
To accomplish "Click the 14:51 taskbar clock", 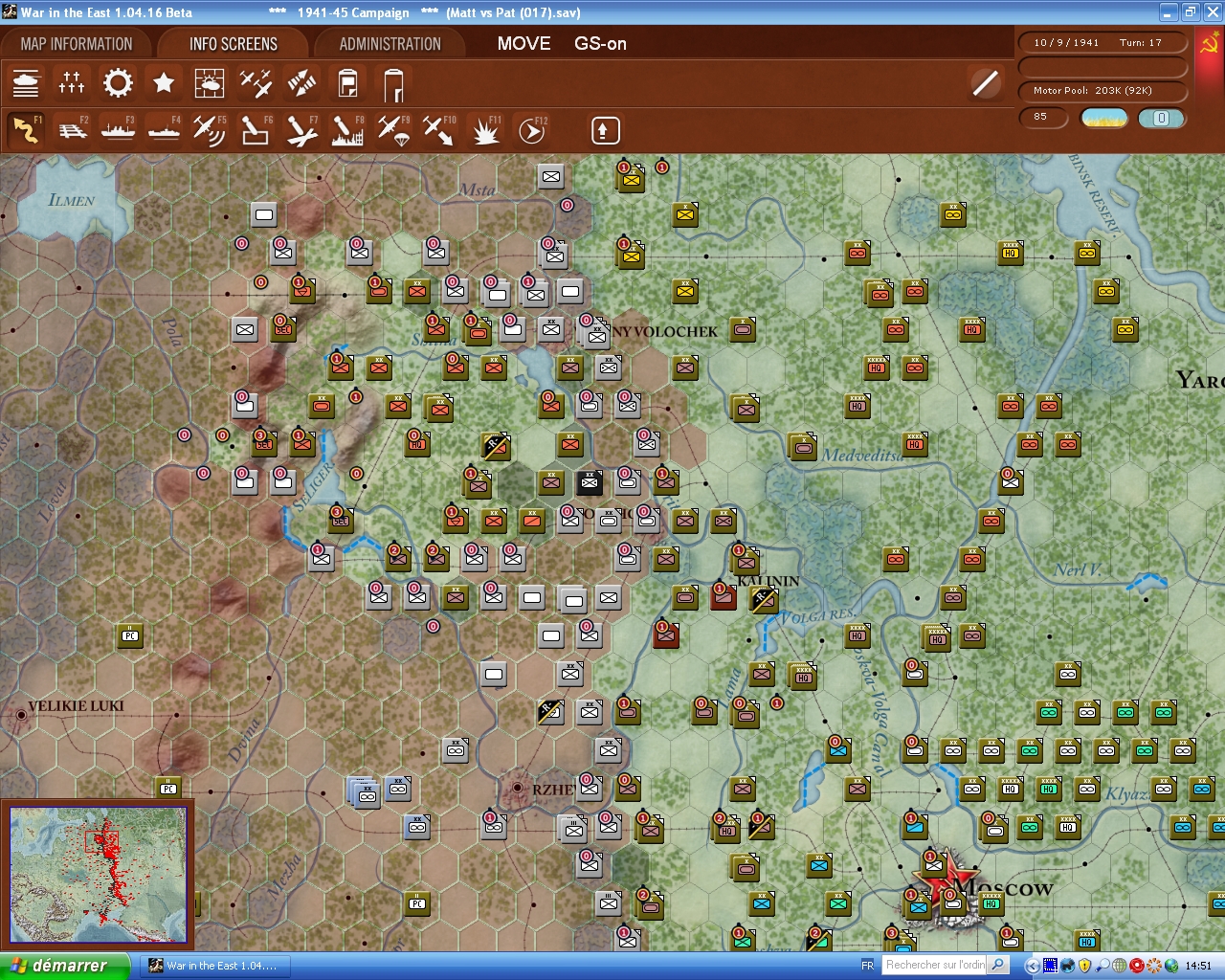I will (1198, 966).
